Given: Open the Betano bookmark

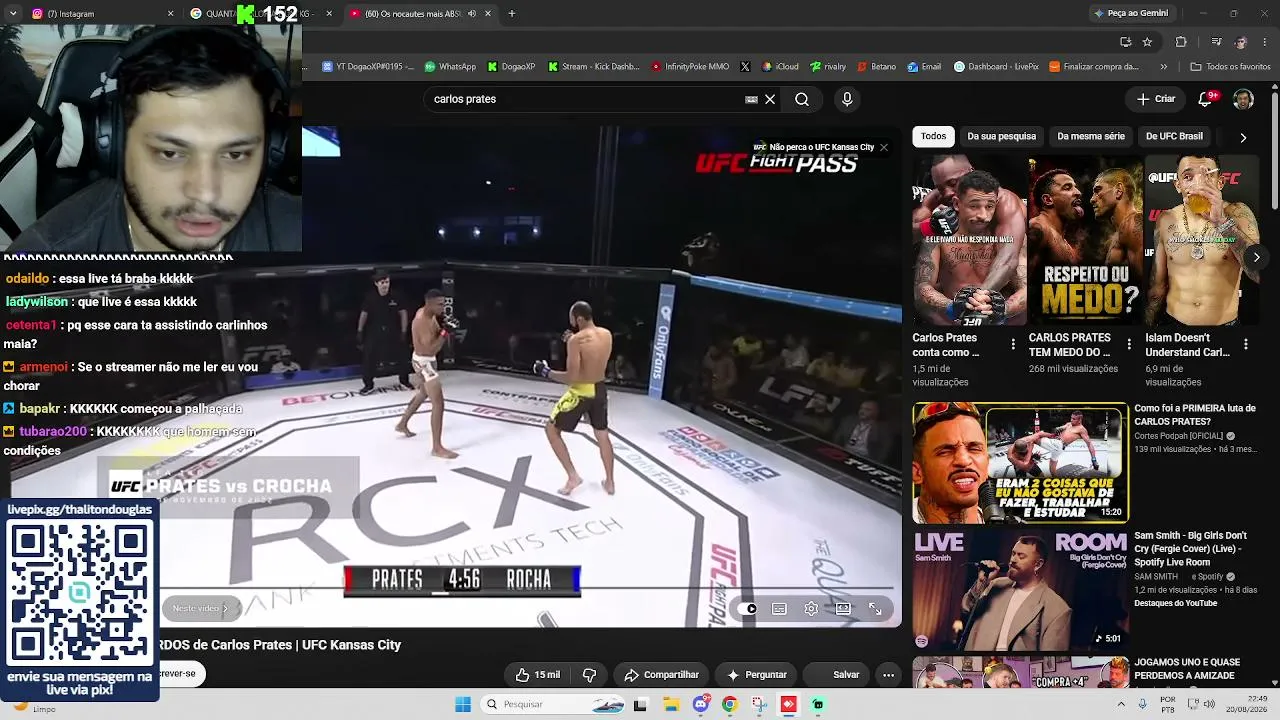Looking at the screenshot, I should (x=876, y=67).
